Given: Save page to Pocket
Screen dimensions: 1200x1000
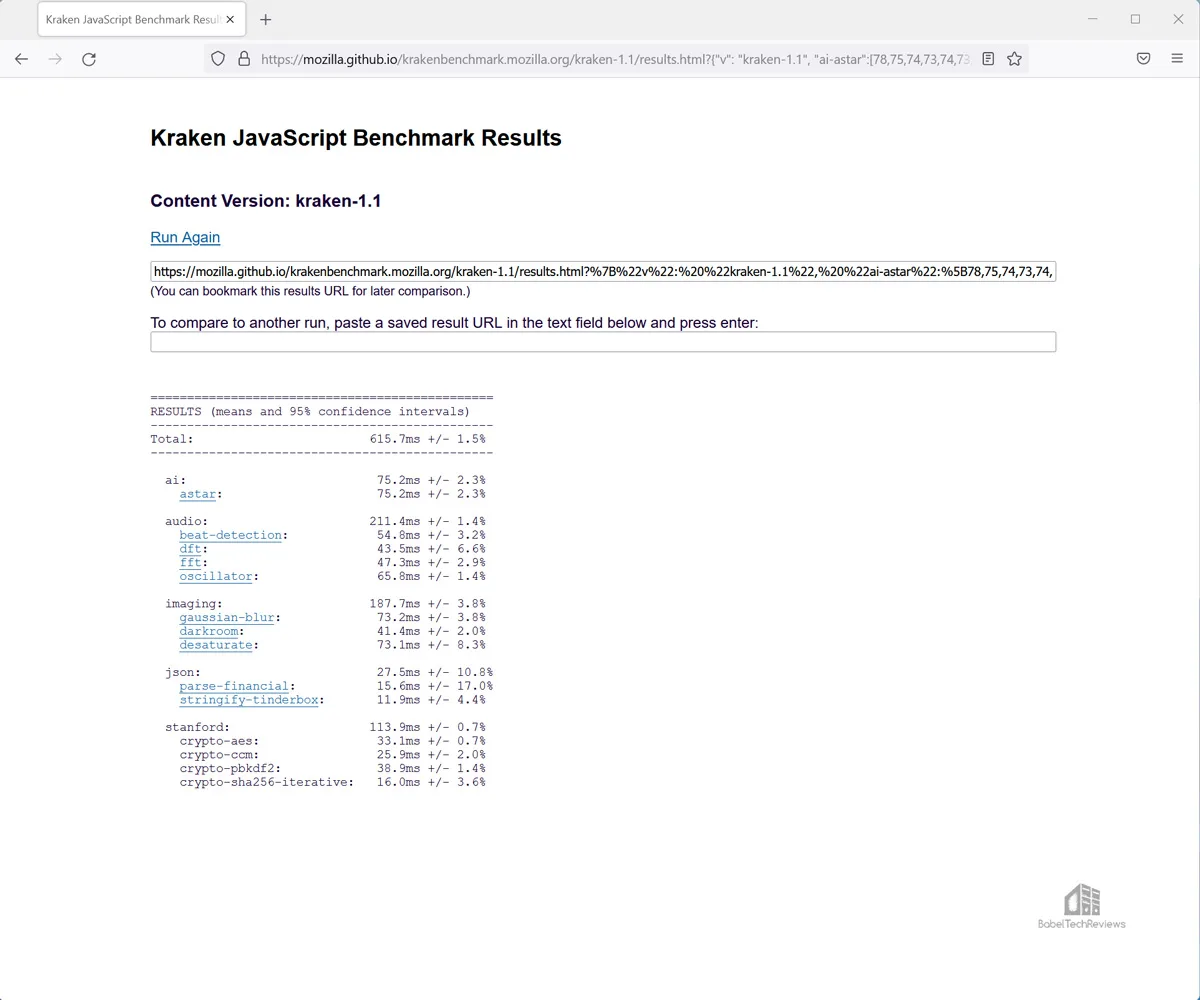Looking at the screenshot, I should pos(1143,59).
